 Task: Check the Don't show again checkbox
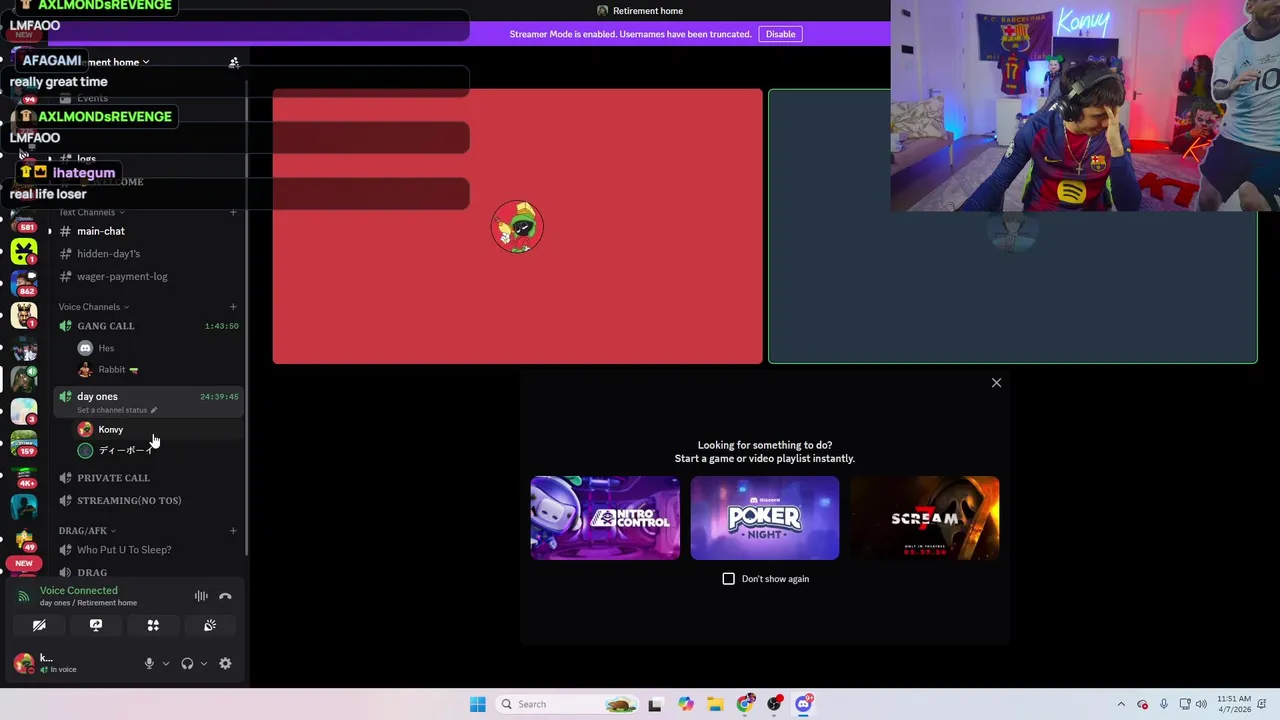728,579
